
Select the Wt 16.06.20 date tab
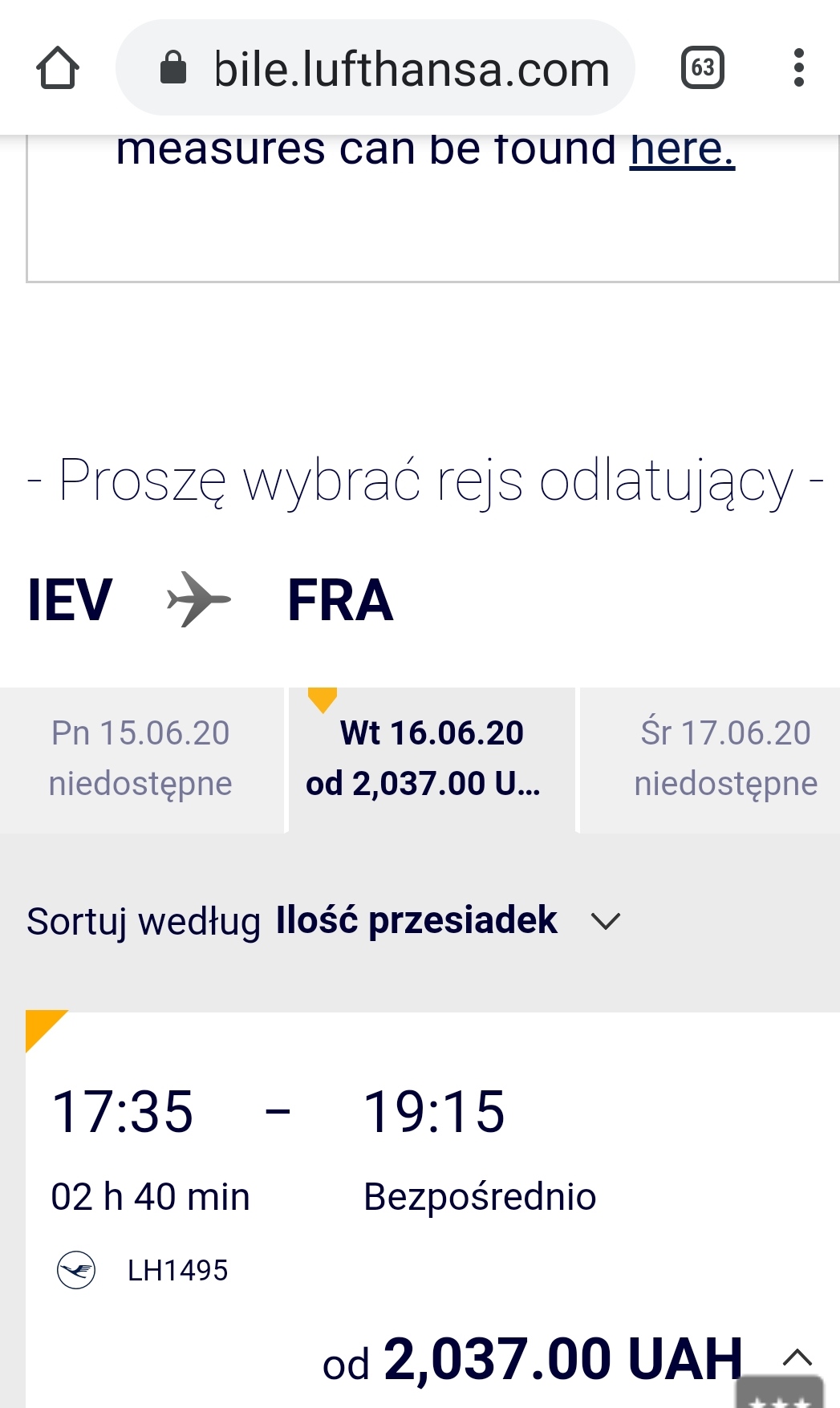tap(432, 758)
